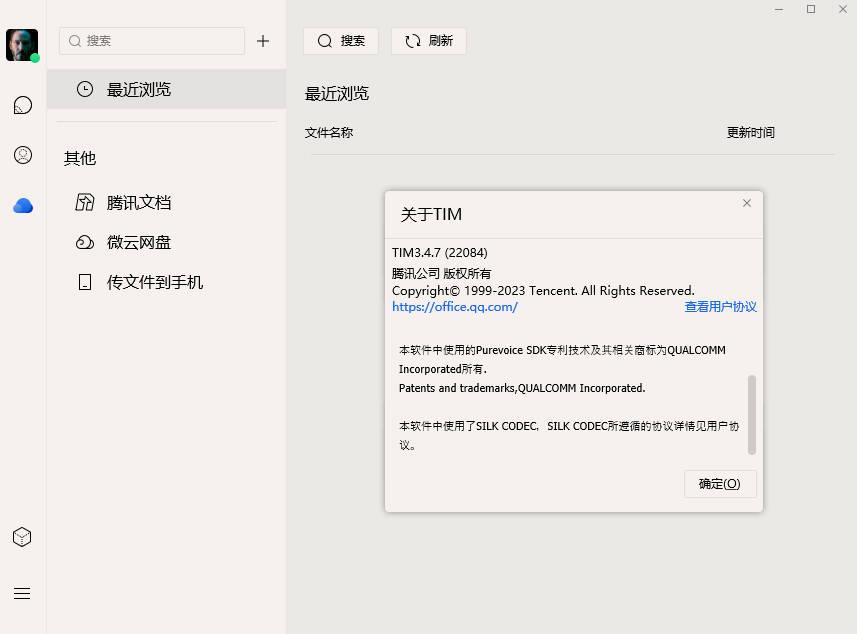Select 最近浏览 in the left list
This screenshot has height=634, width=857.
[167, 89]
